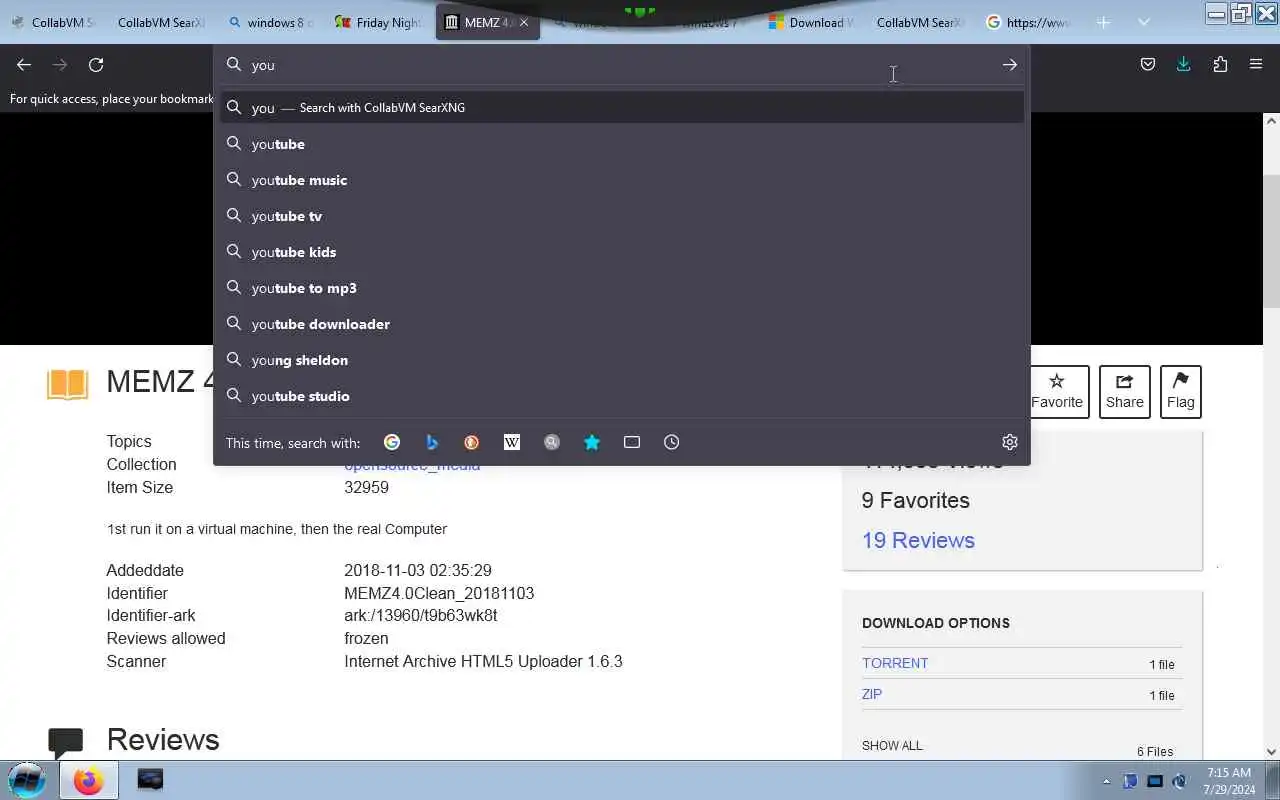Close the MEMZ tab

click(523, 22)
